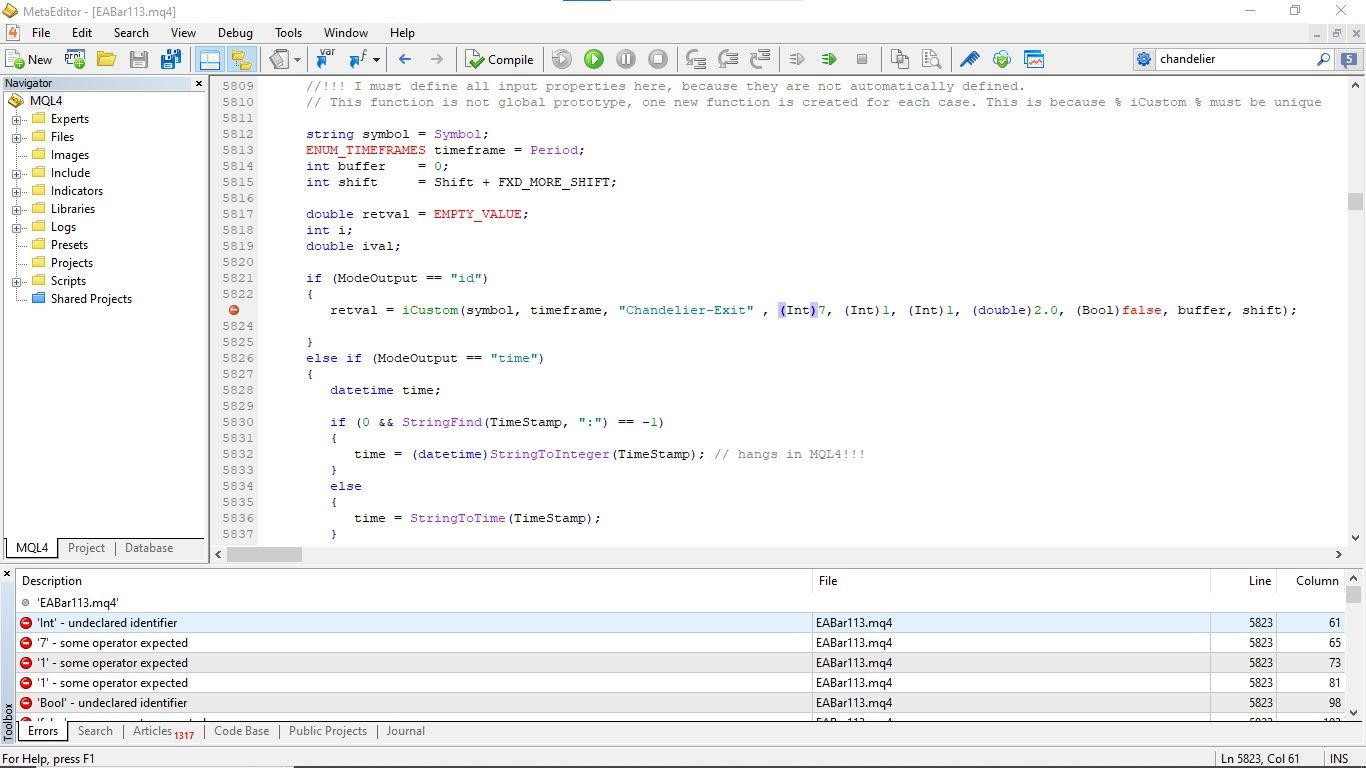Open the chat notifications icon showing 5

coord(1349,59)
